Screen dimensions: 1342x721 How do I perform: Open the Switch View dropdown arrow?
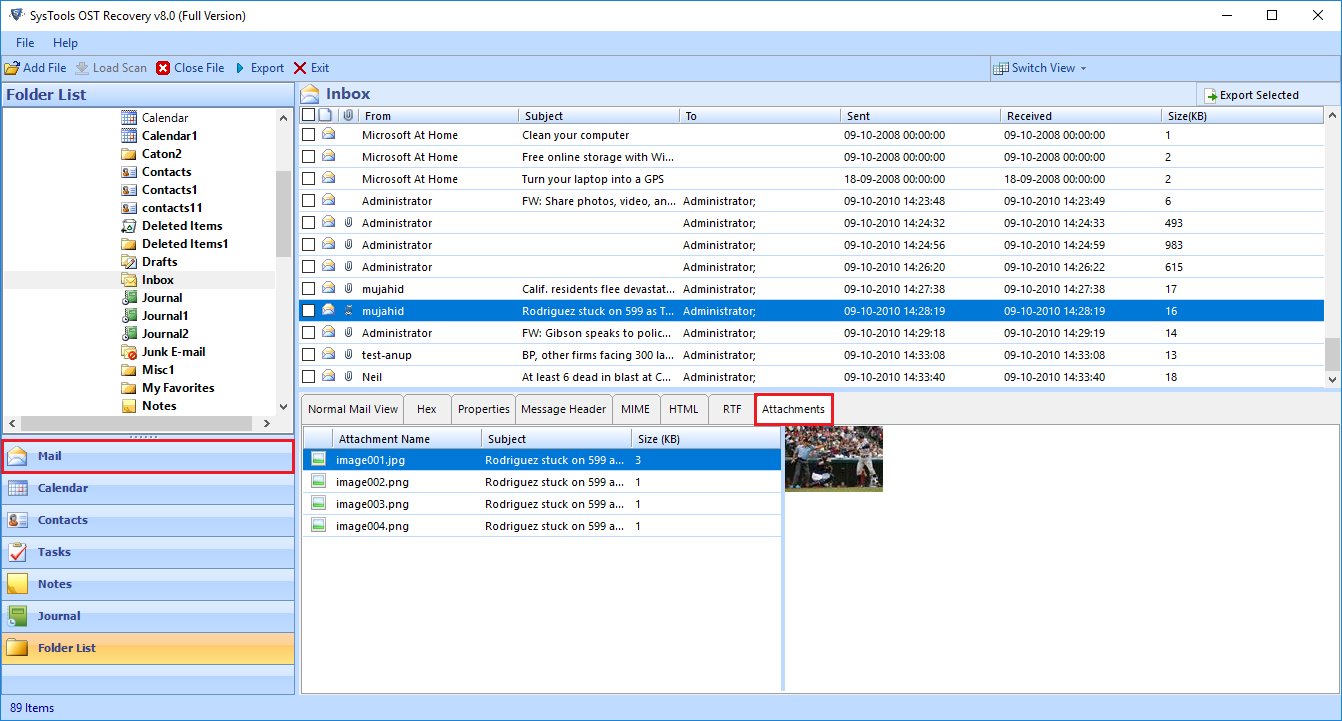point(1083,69)
